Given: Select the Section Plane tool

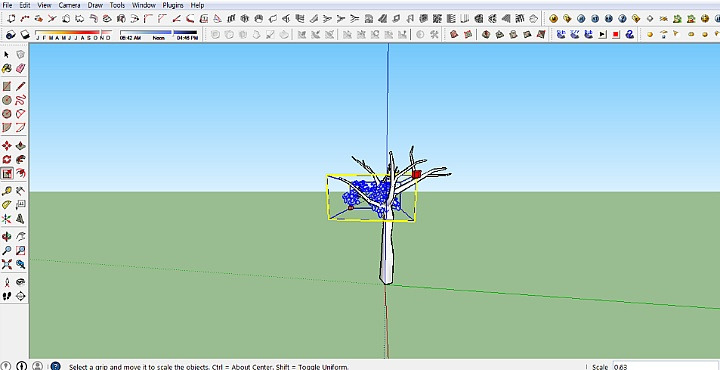Looking at the screenshot, I should (20, 296).
